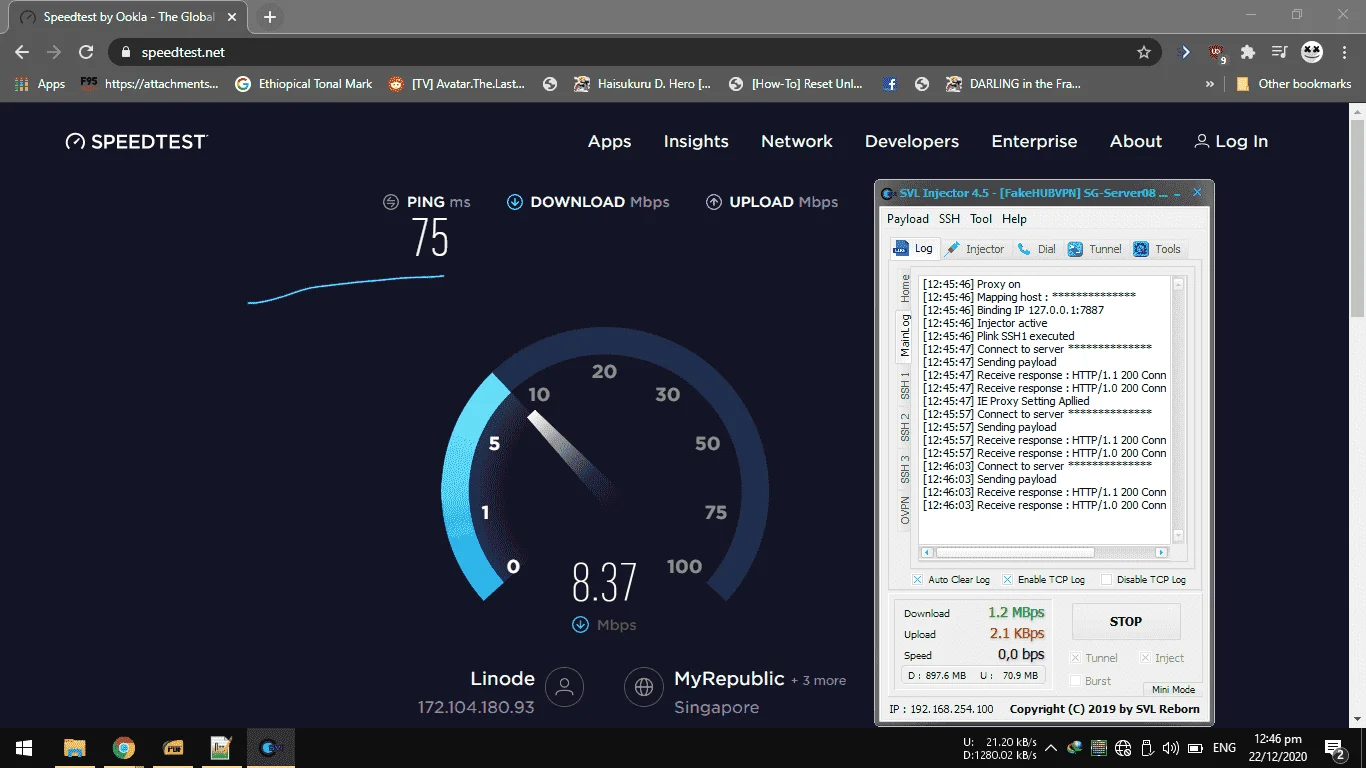
Task: Open the Ethiopical Tonal Mark bookmark
Action: [x=304, y=84]
